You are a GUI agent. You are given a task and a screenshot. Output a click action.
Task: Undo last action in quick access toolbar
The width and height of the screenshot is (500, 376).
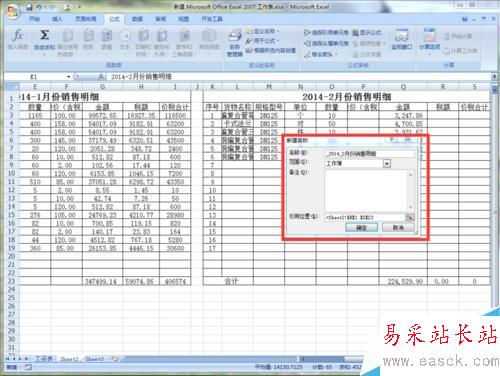[x=40, y=7]
